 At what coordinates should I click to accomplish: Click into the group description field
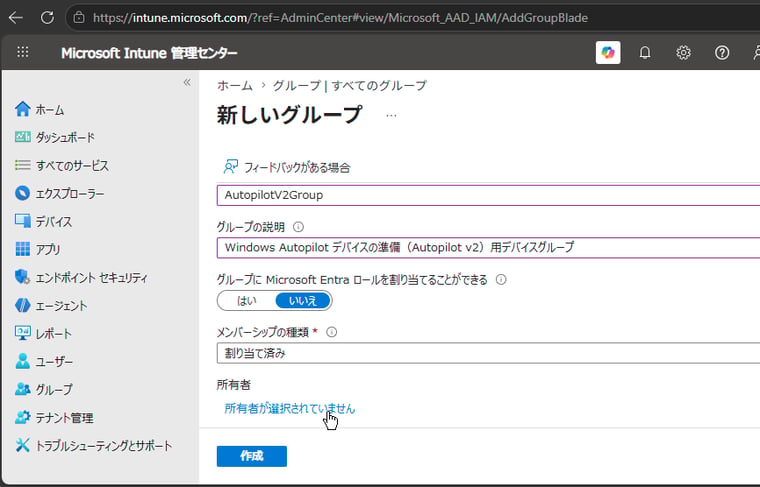(488, 248)
